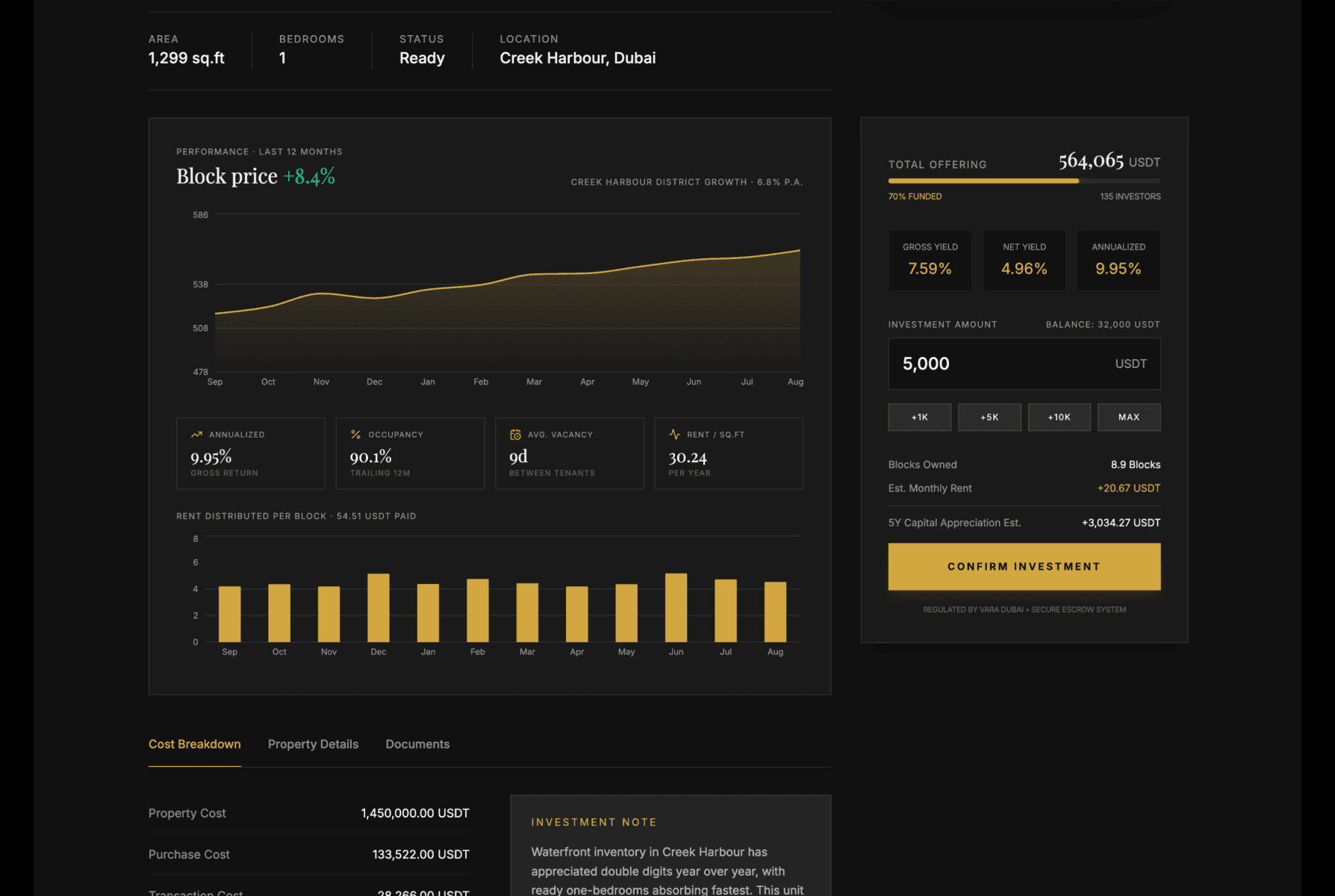Click the Purchase Cost 133,522.00 USDT value

pyautogui.click(x=421, y=854)
